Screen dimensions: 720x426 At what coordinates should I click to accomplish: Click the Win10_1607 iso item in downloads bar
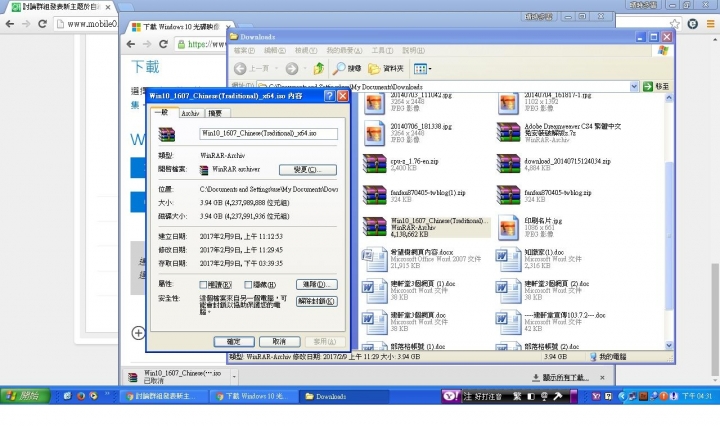tap(178, 377)
